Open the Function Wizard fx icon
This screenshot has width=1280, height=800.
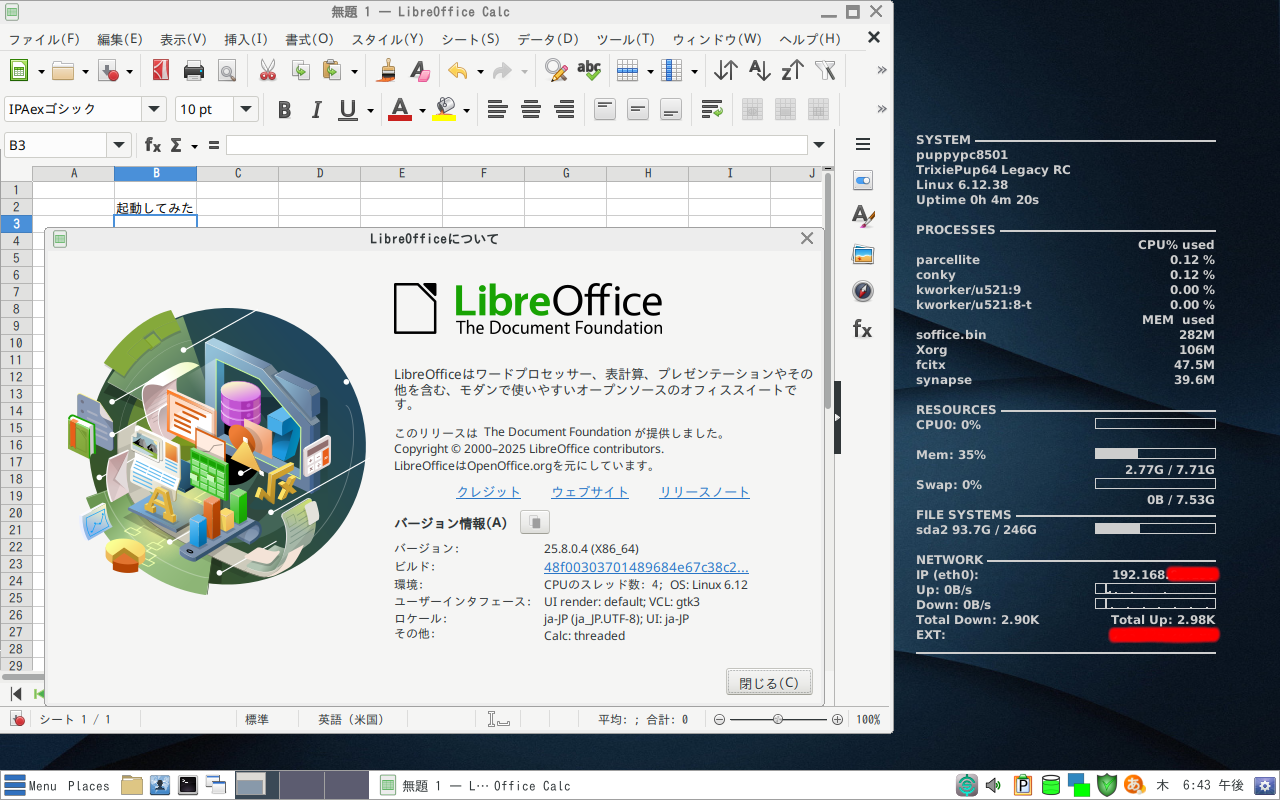coord(153,145)
